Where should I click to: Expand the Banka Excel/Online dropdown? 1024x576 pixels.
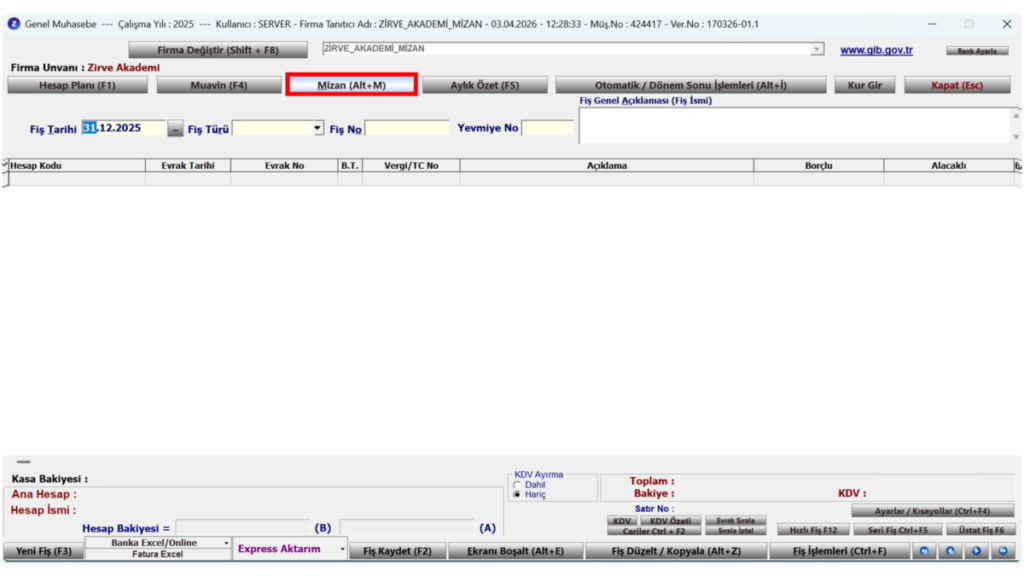226,543
